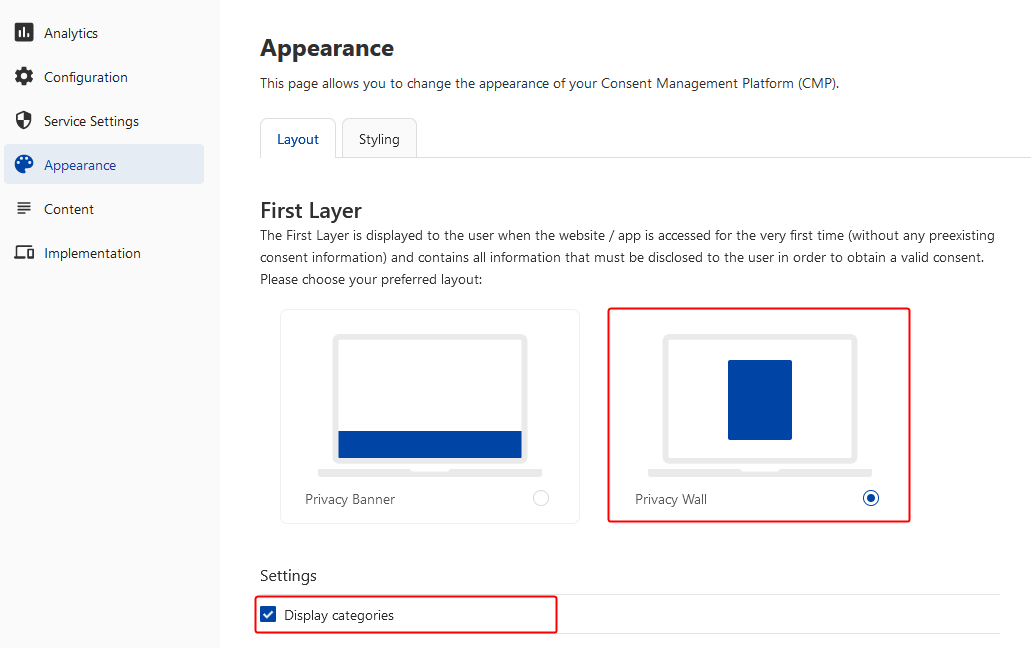Click the Configuration gear icon

pos(24,76)
